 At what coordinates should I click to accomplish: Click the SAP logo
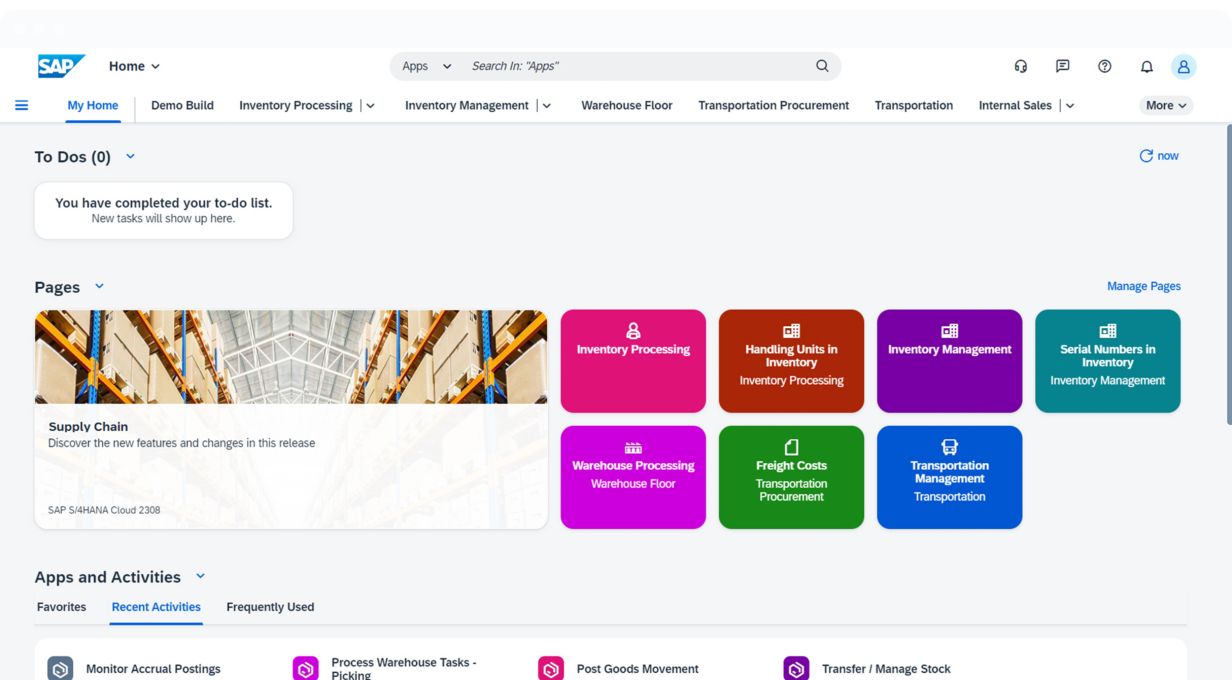(61, 66)
